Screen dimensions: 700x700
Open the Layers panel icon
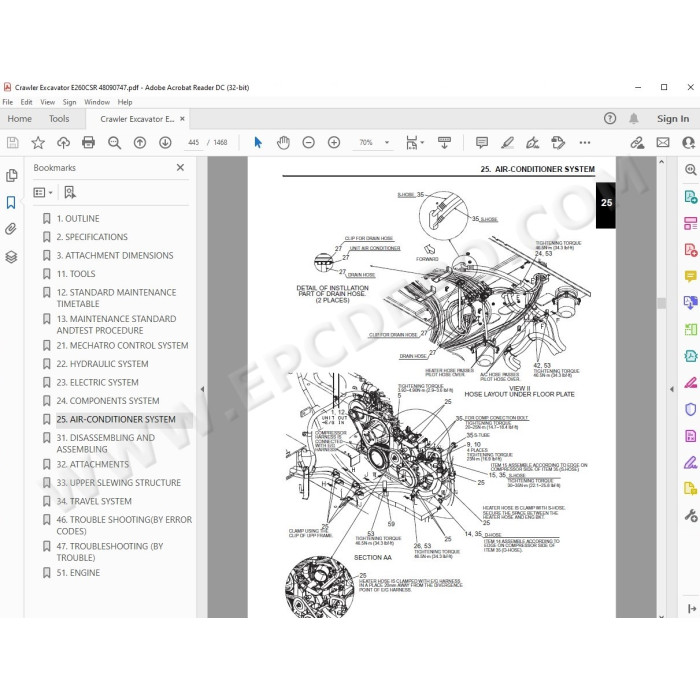click(11, 257)
